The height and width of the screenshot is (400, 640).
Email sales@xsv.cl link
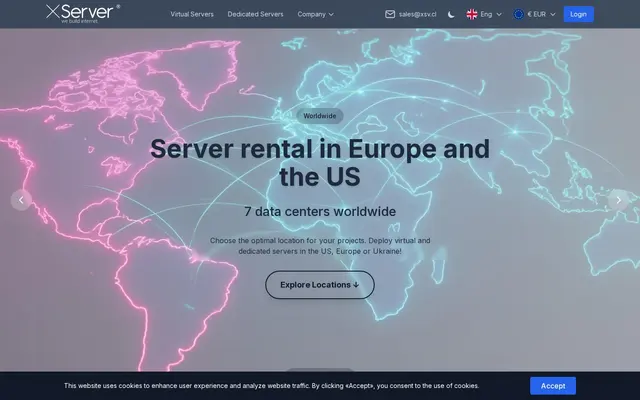[418, 14]
